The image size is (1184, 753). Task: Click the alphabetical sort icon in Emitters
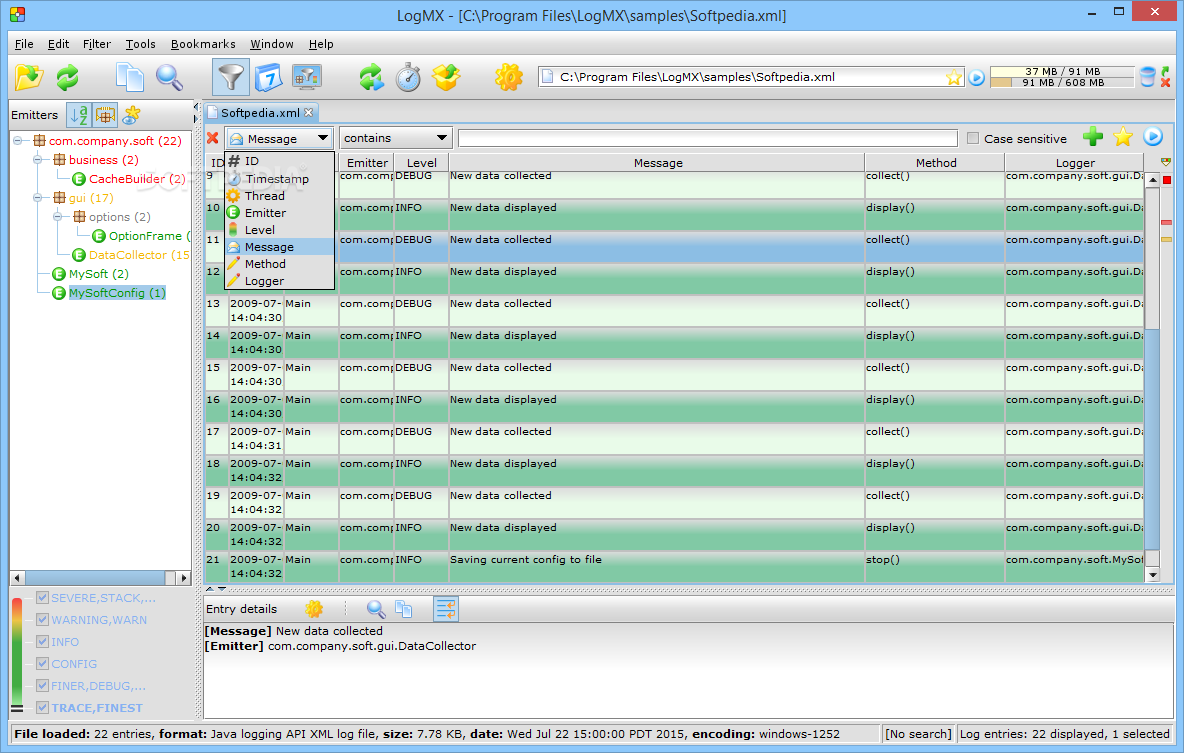(79, 115)
